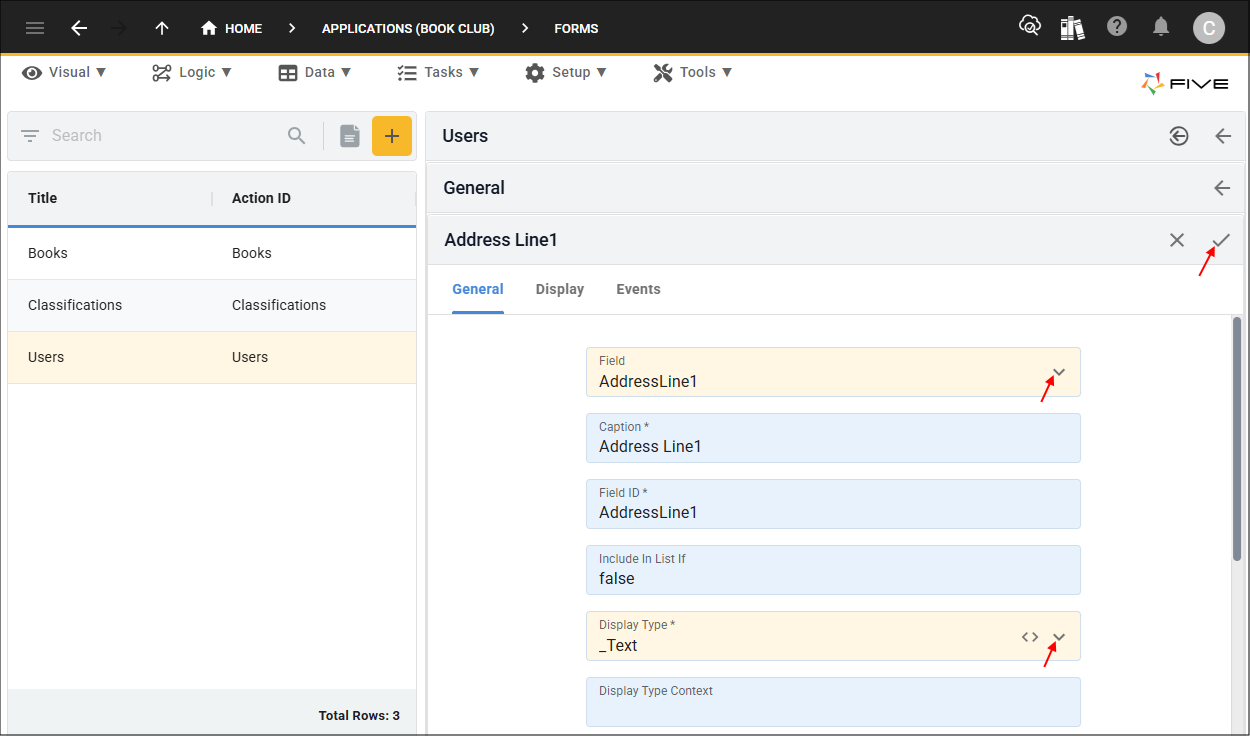Click the back arrow in top bar
Screen dimensions: 1250x736
pyautogui.click(x=79, y=28)
